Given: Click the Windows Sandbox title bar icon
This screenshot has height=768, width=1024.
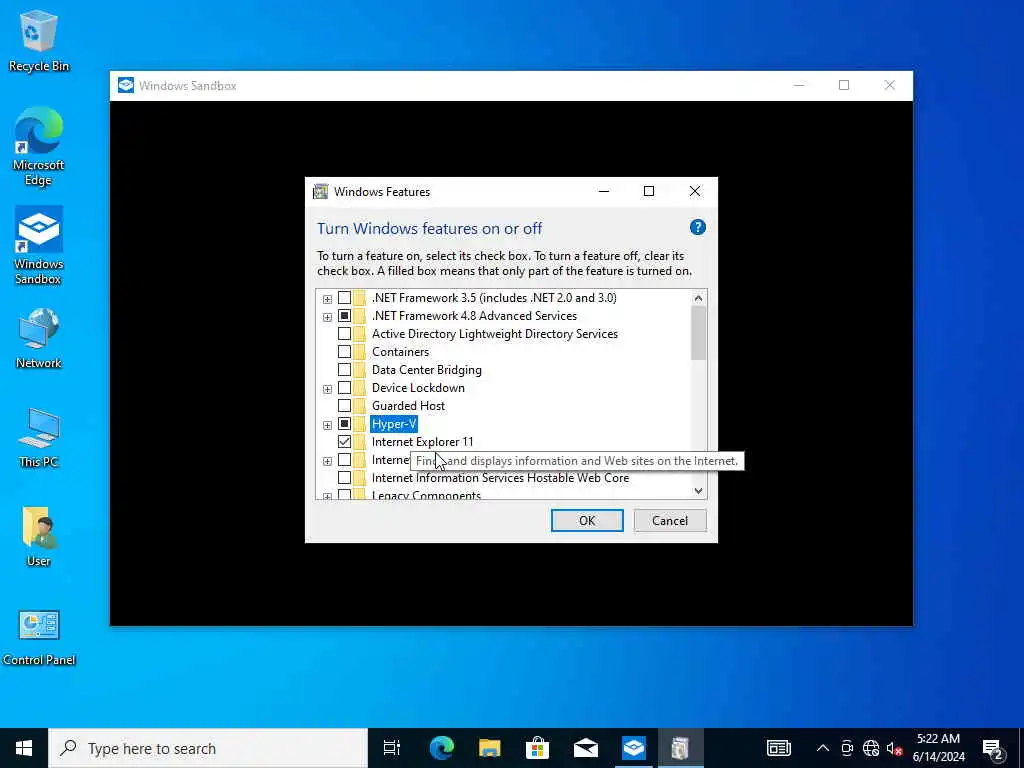Looking at the screenshot, I should (126, 86).
